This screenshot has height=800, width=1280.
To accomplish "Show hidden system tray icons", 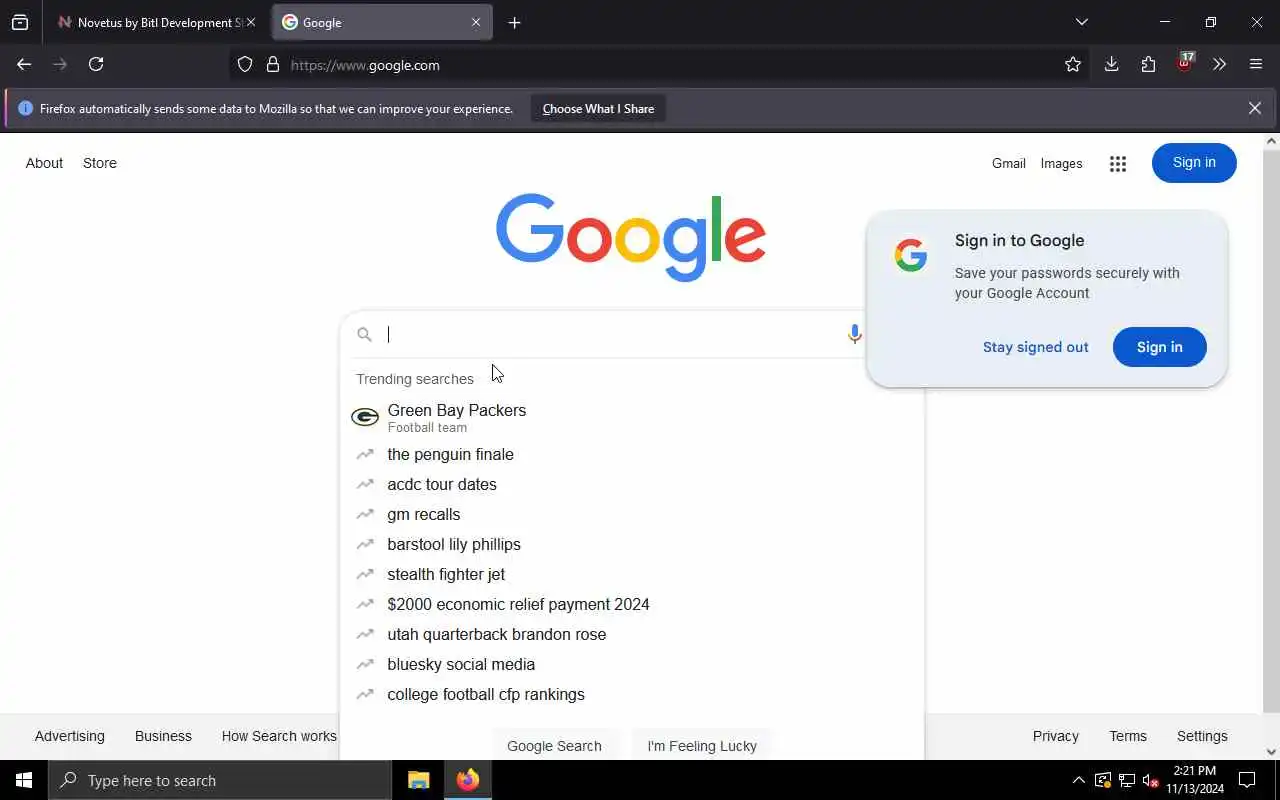I will tap(1078, 780).
